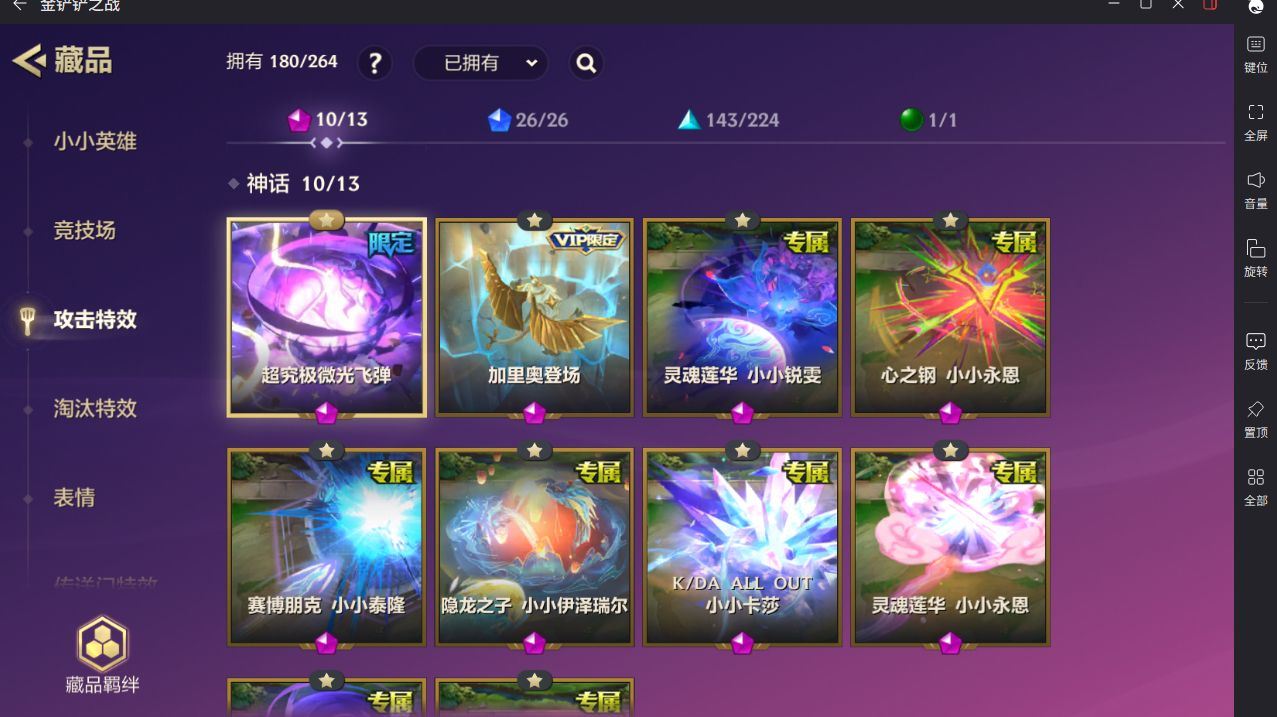Open the question mark help icon
Viewport: 1277px width, 717px height.
375,63
